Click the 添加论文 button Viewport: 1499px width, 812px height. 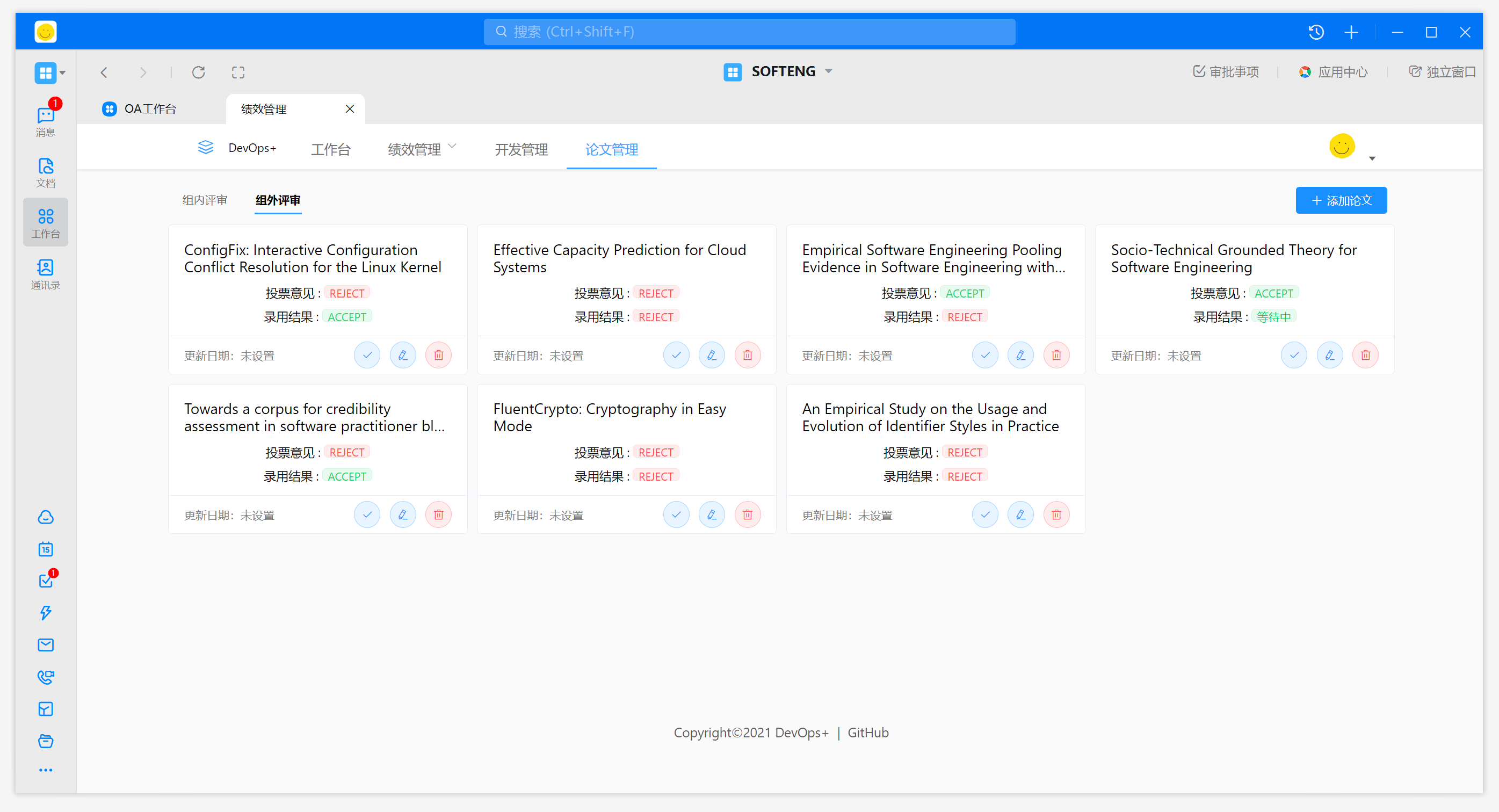1340,200
